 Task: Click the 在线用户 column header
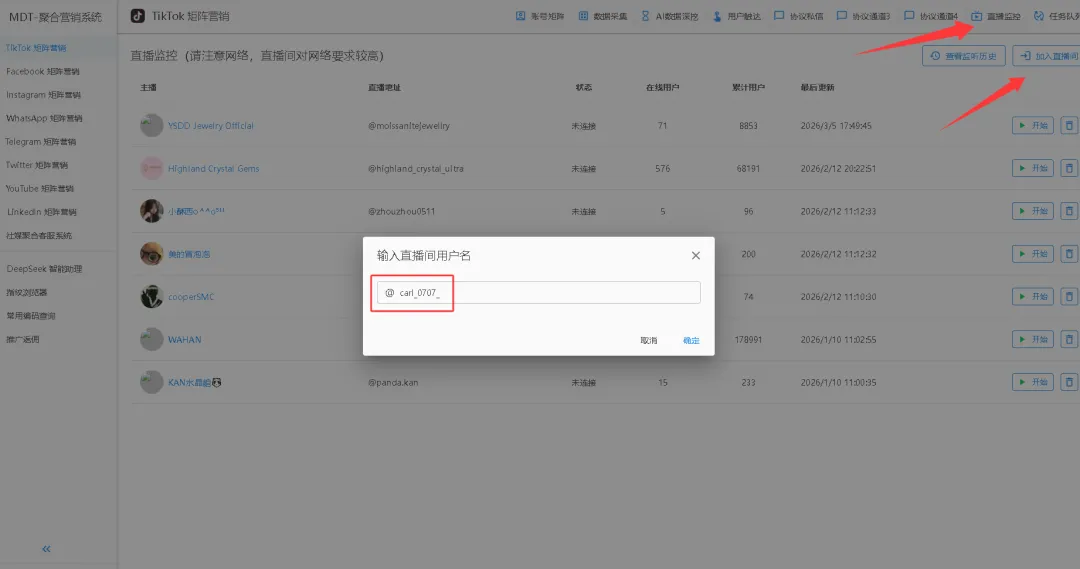663,87
